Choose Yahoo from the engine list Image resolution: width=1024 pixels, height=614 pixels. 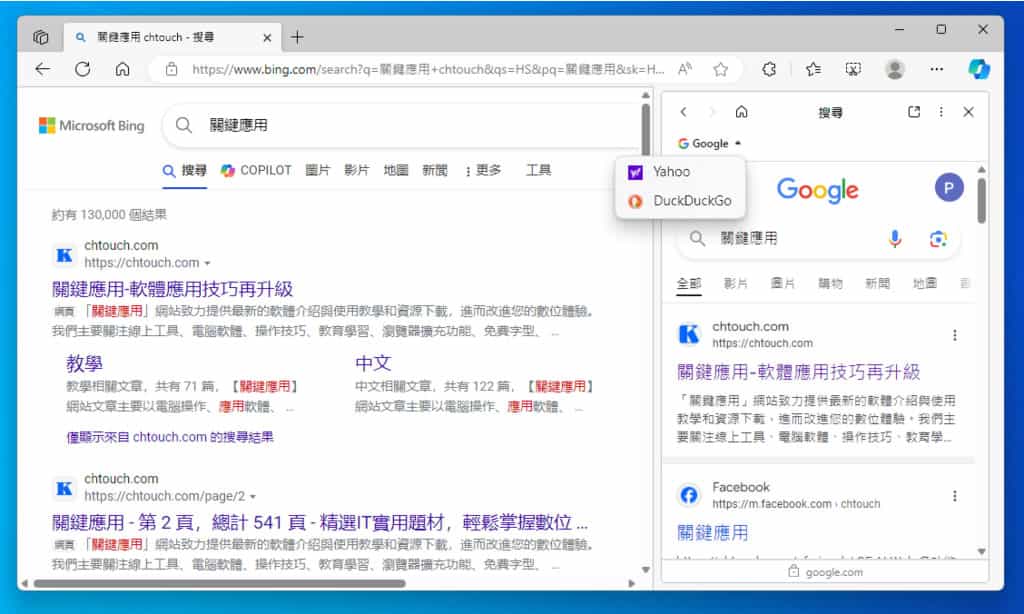tap(680, 172)
